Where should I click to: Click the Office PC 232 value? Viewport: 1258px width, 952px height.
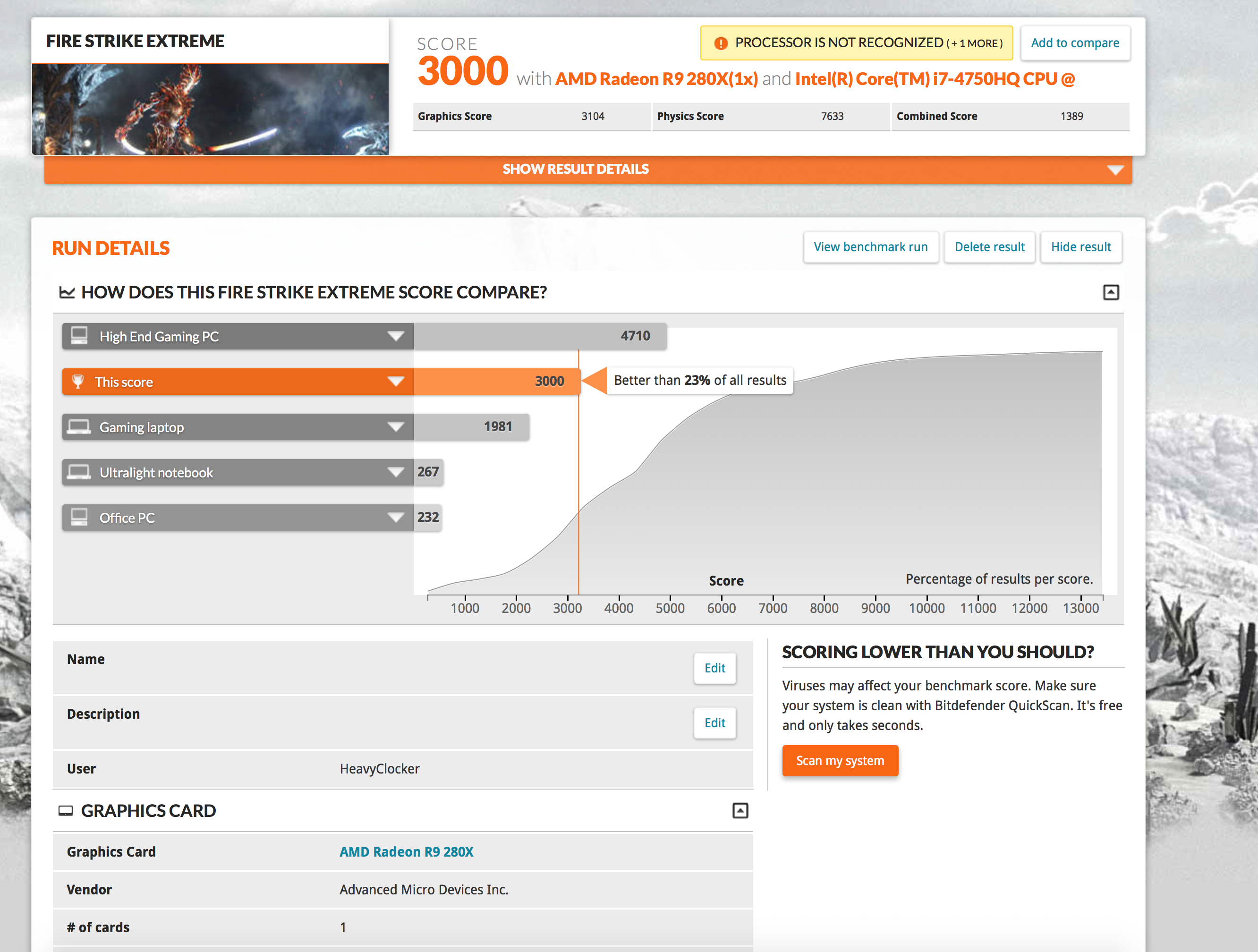428,518
